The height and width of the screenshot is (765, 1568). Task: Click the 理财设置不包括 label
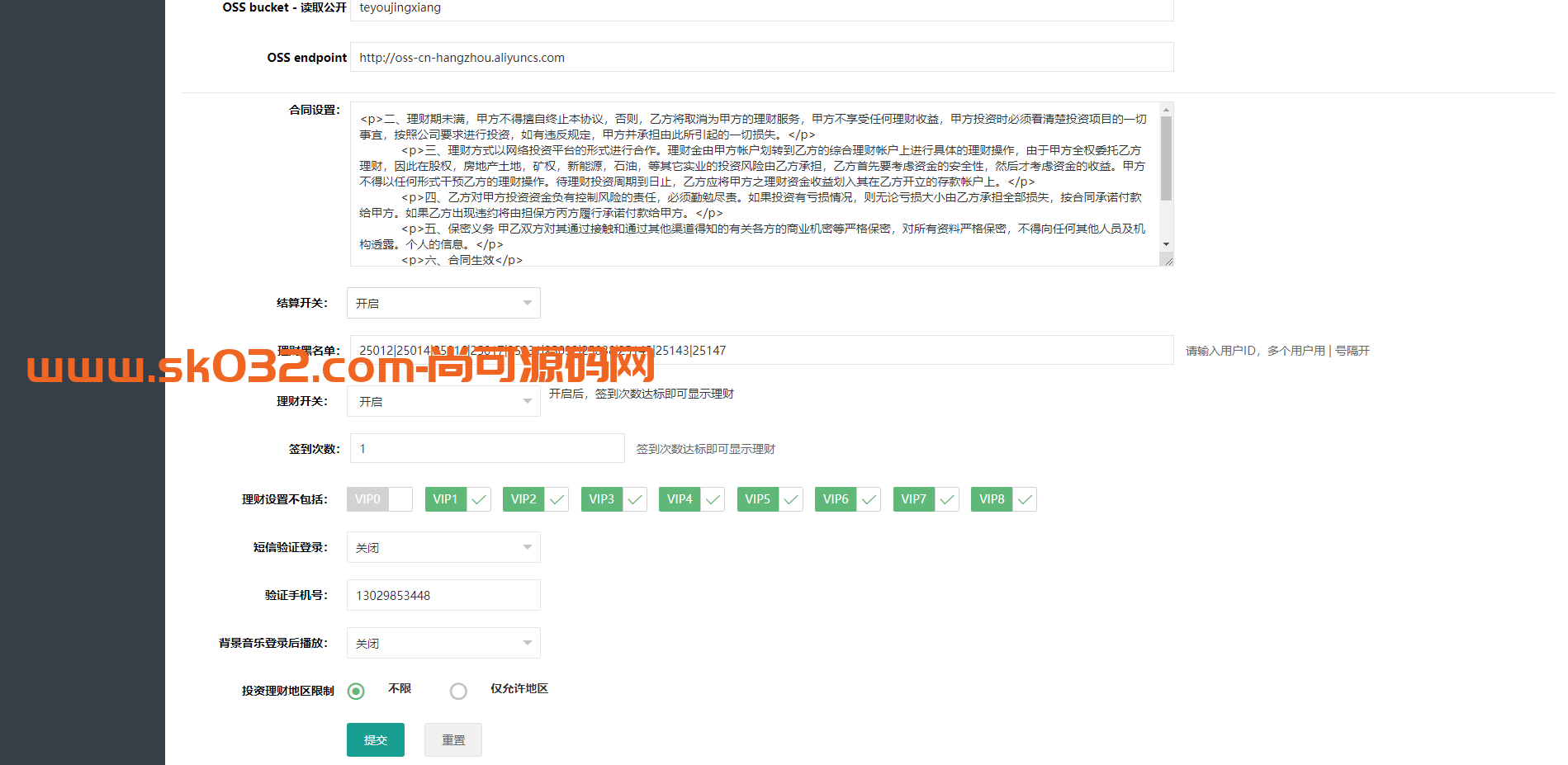coord(285,499)
